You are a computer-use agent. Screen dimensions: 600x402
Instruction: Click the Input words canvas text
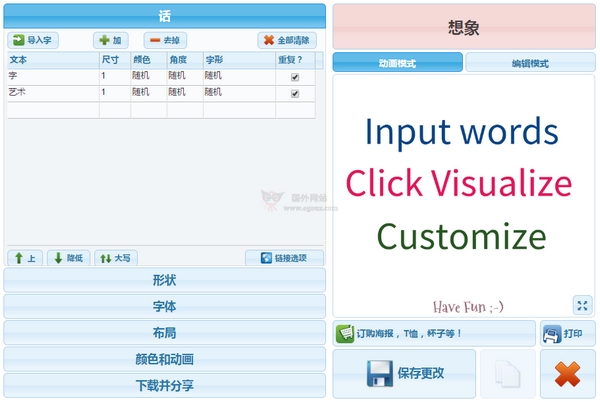[462, 133]
